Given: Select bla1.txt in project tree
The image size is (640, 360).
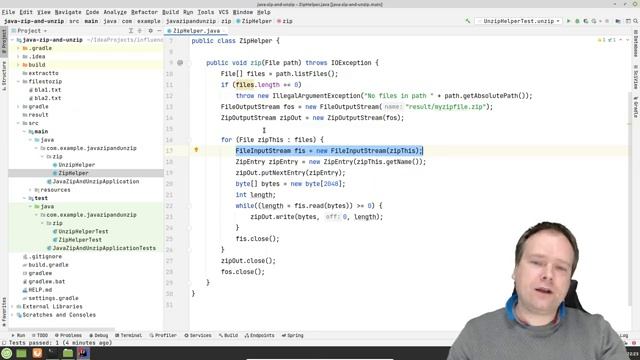Looking at the screenshot, I should pyautogui.click(x=45, y=90).
